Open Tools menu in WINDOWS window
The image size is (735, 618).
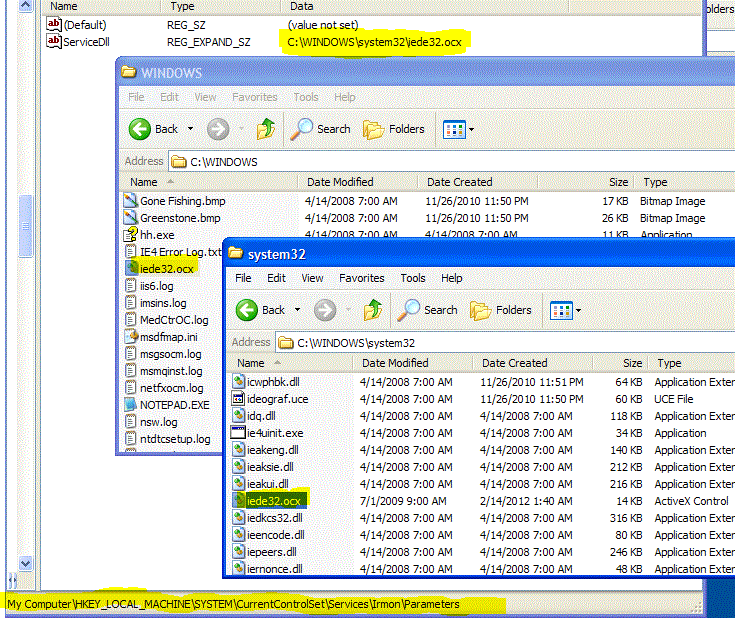tap(306, 97)
